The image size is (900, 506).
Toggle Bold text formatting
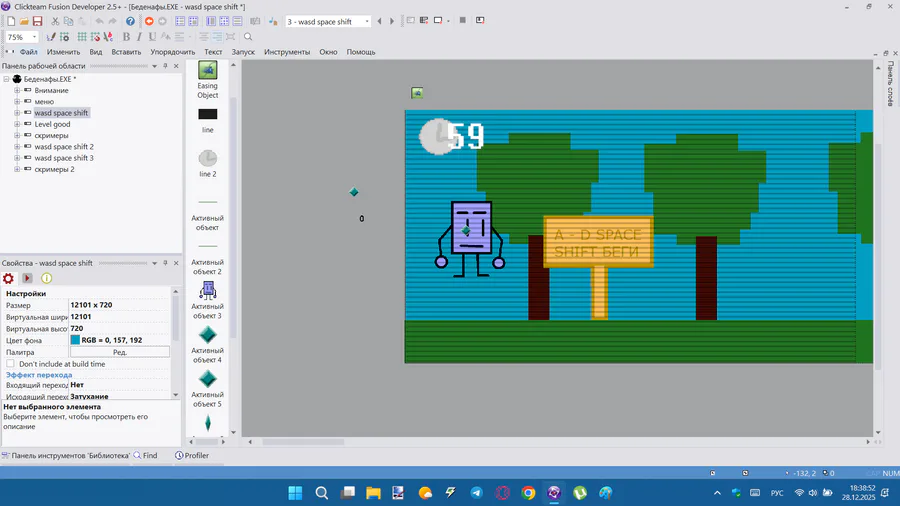click(x=126, y=37)
